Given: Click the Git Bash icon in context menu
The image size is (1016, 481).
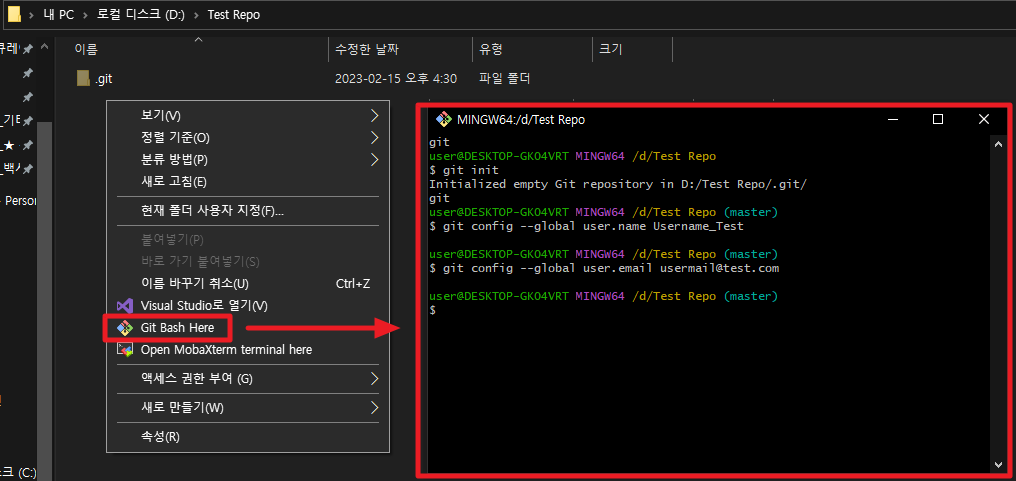Looking at the screenshot, I should 124,328.
